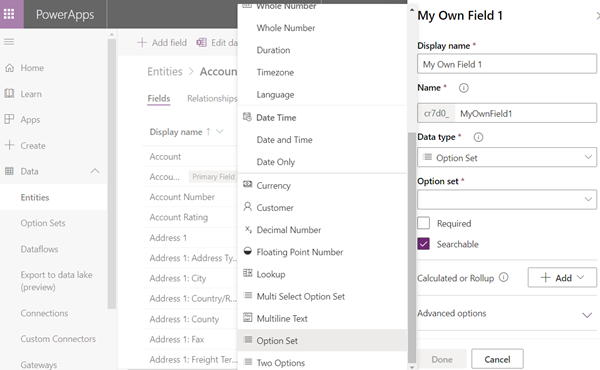The height and width of the screenshot is (370, 600).
Task: Select Duration from the type list
Action: 273,50
